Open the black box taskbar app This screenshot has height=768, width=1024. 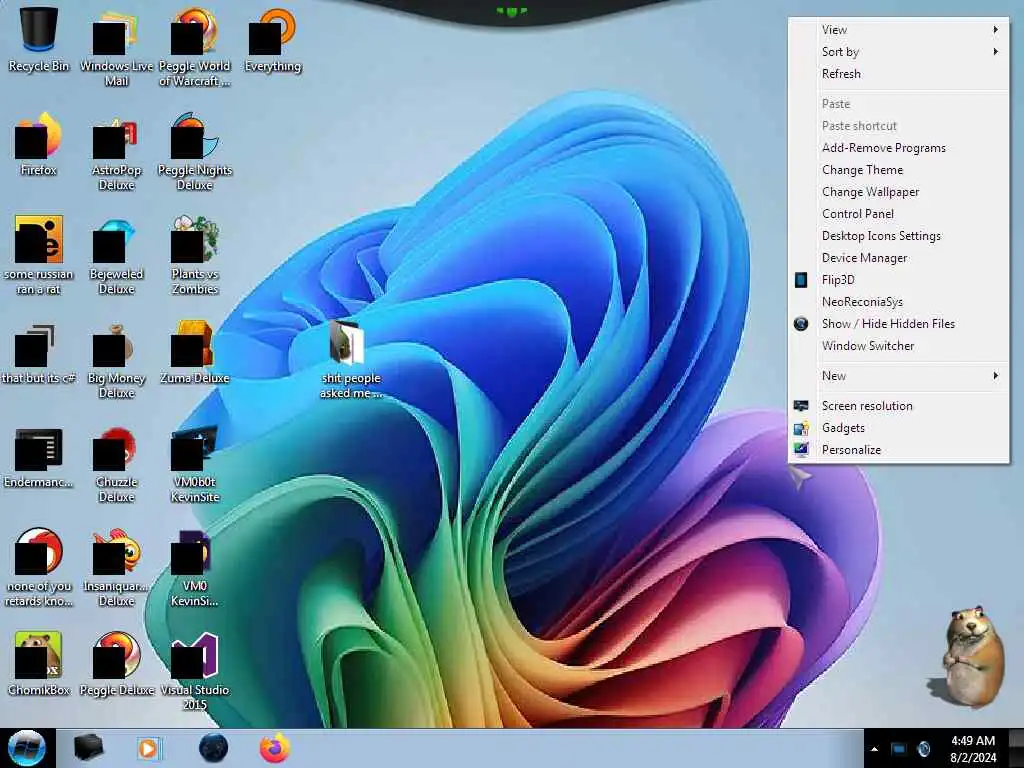coord(88,748)
